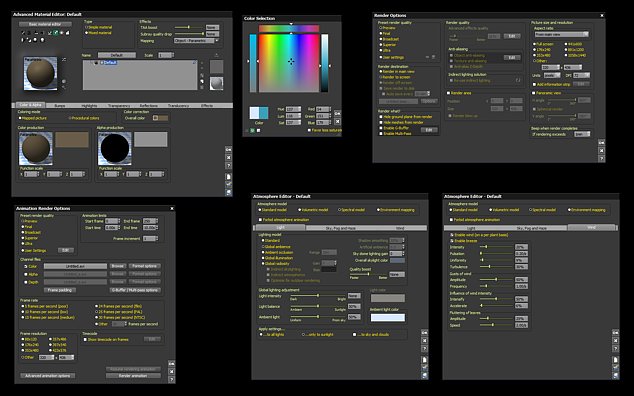This screenshot has height=396, width=634.
Task: Click the Color production sphere thumbnail
Action: click(x=36, y=148)
